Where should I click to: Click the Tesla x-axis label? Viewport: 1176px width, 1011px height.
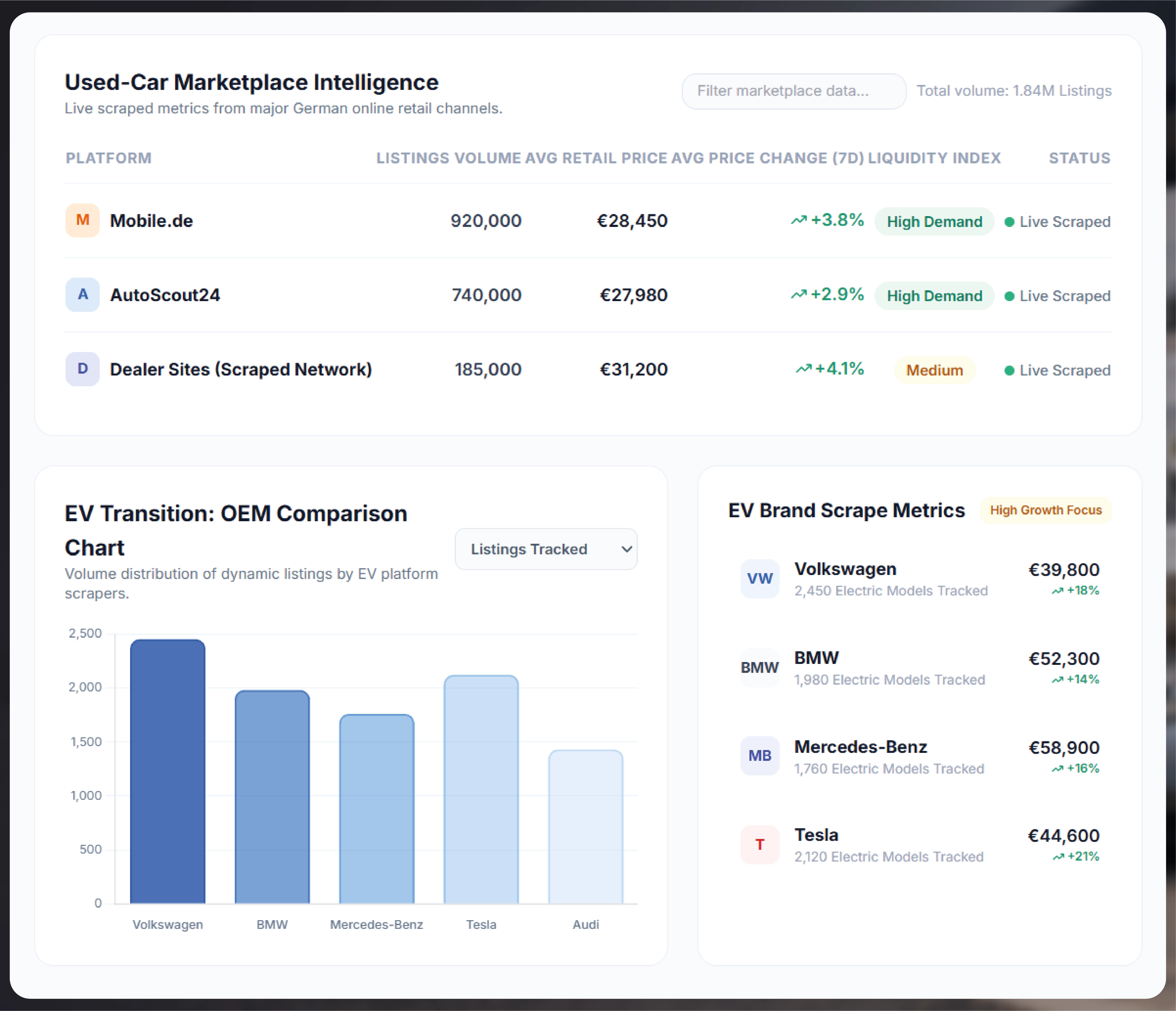481,925
